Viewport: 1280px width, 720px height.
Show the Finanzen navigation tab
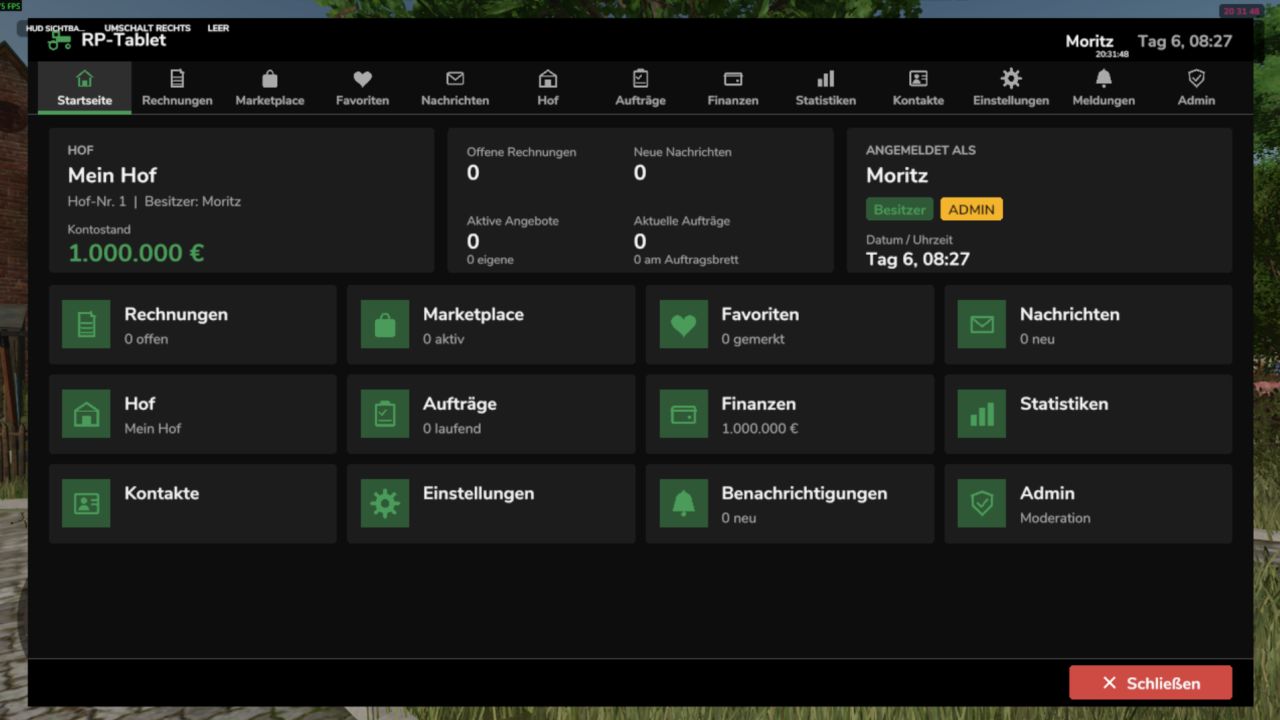pyautogui.click(x=733, y=87)
